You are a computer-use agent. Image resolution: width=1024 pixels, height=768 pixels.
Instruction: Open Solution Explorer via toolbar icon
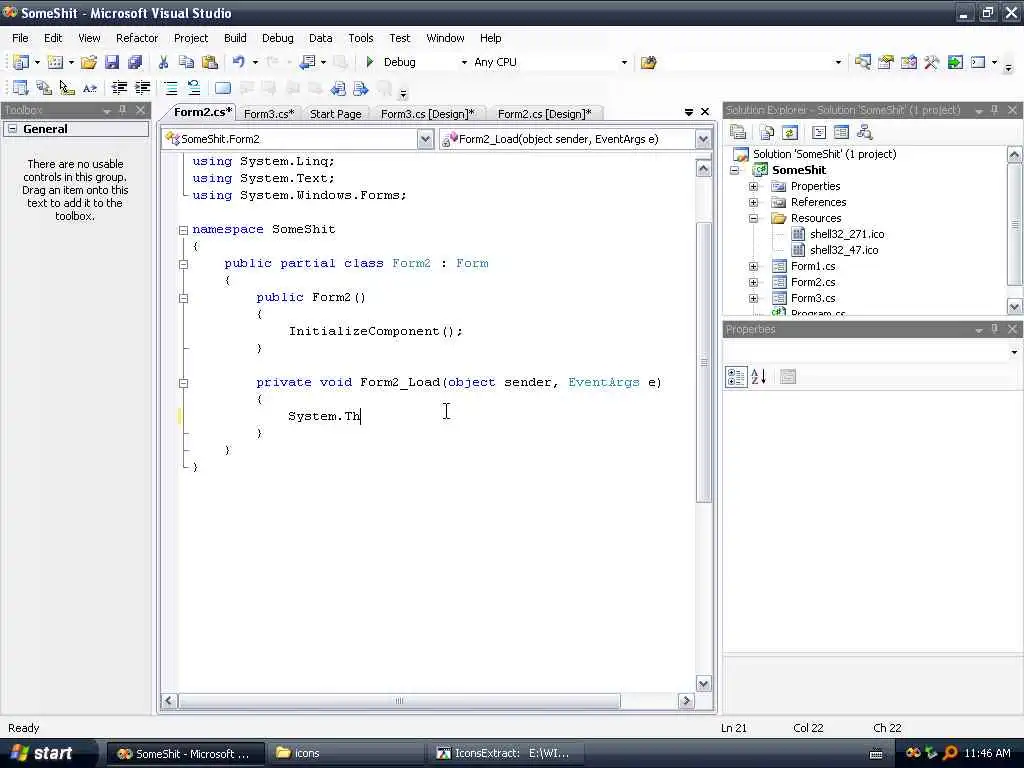pos(863,62)
